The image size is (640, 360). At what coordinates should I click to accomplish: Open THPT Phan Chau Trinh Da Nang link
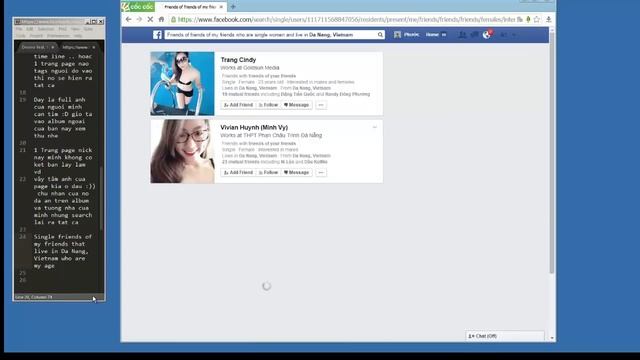pyautogui.click(x=282, y=135)
